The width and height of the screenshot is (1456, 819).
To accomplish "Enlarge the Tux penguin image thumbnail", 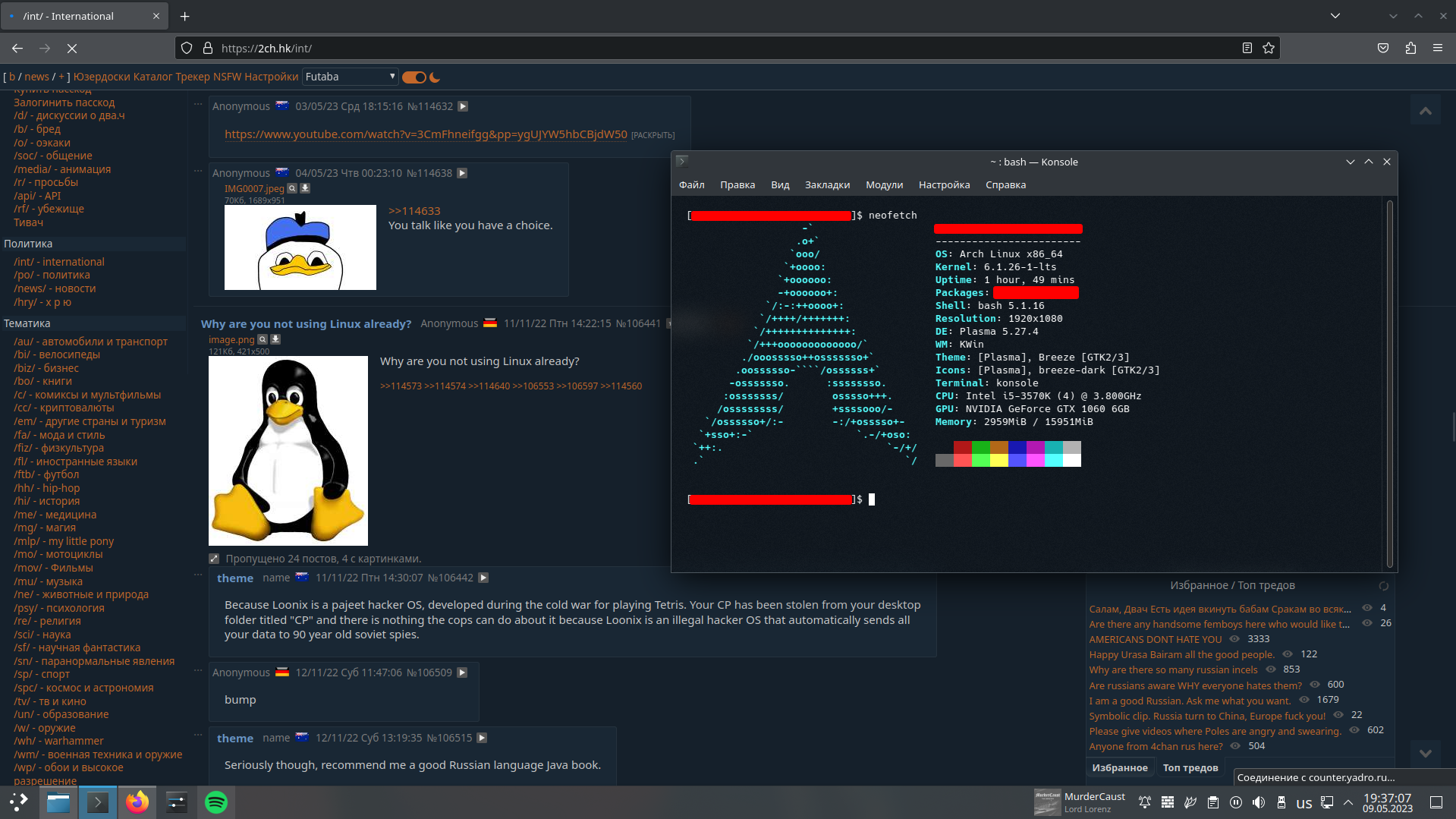I will 288,451.
